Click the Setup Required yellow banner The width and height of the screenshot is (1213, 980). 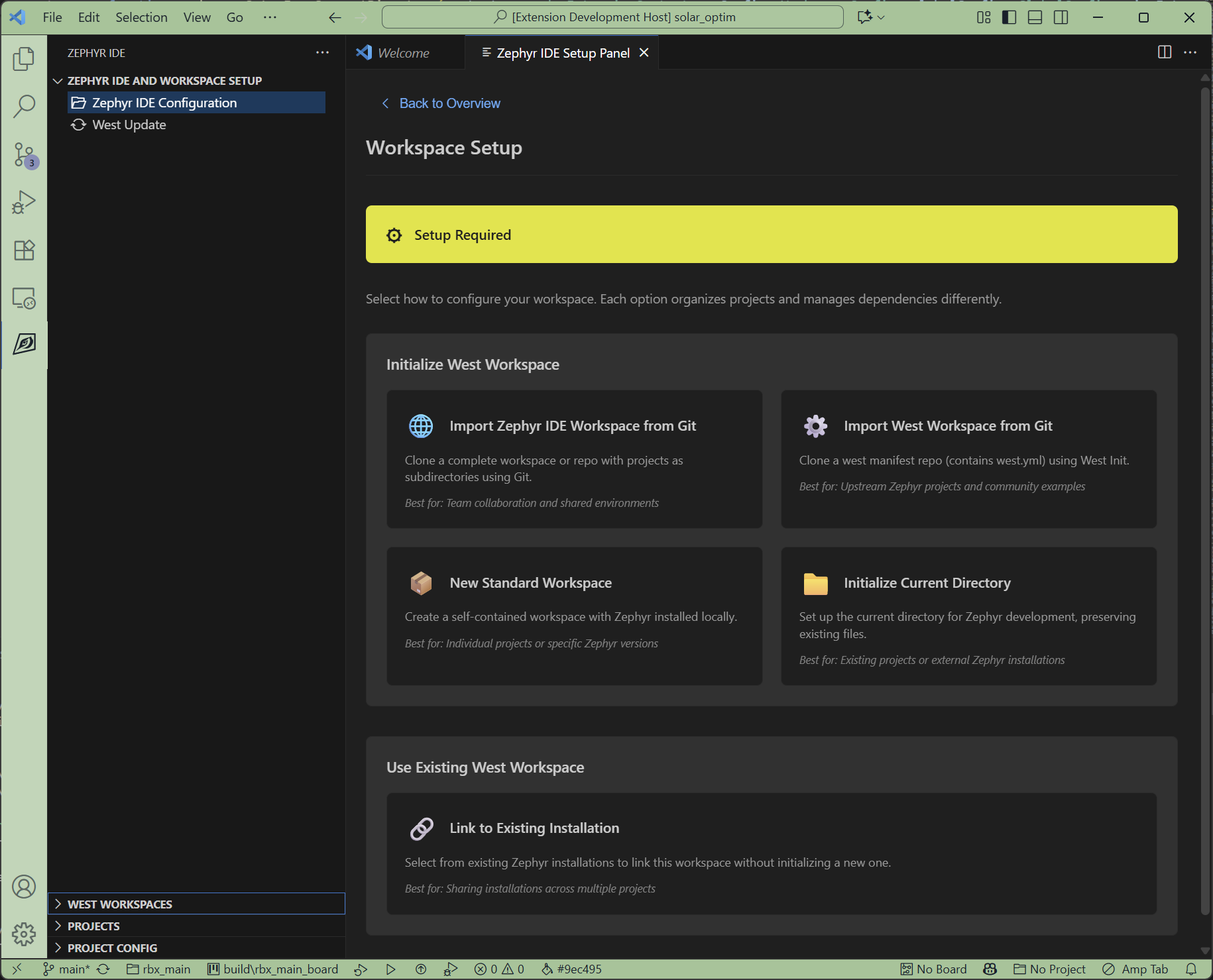[772, 234]
